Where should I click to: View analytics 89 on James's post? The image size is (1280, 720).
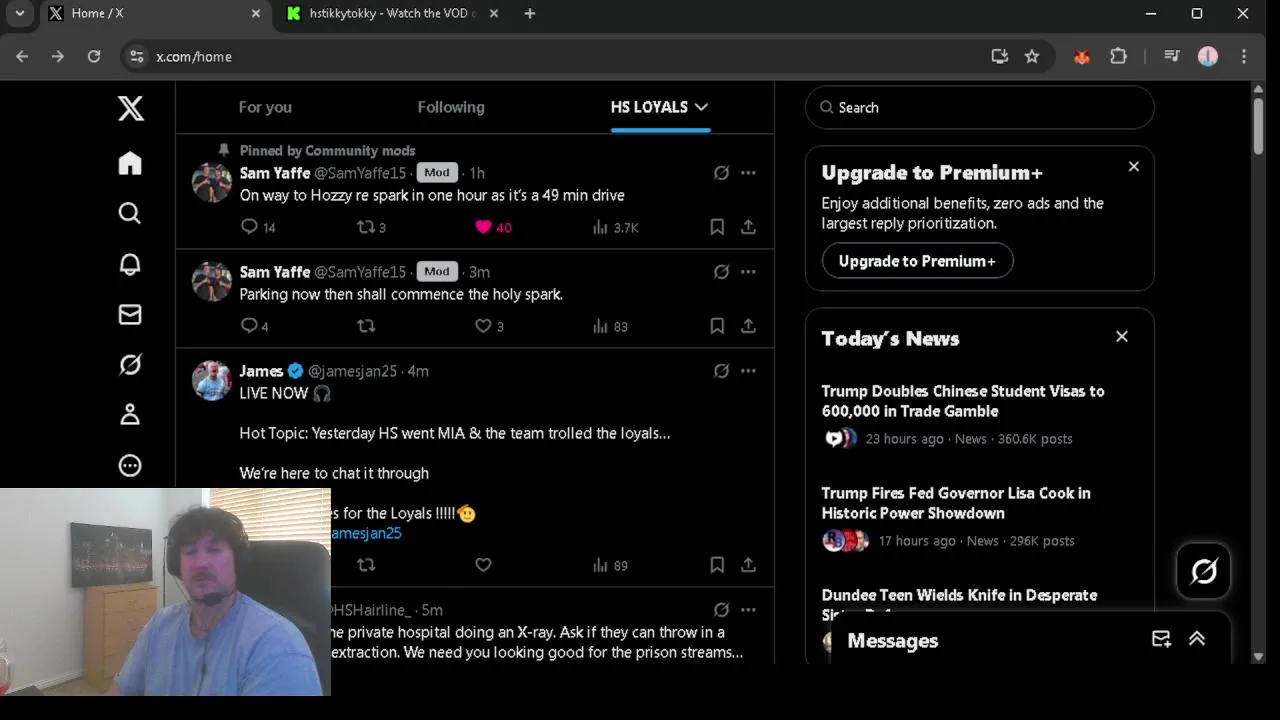(x=610, y=565)
